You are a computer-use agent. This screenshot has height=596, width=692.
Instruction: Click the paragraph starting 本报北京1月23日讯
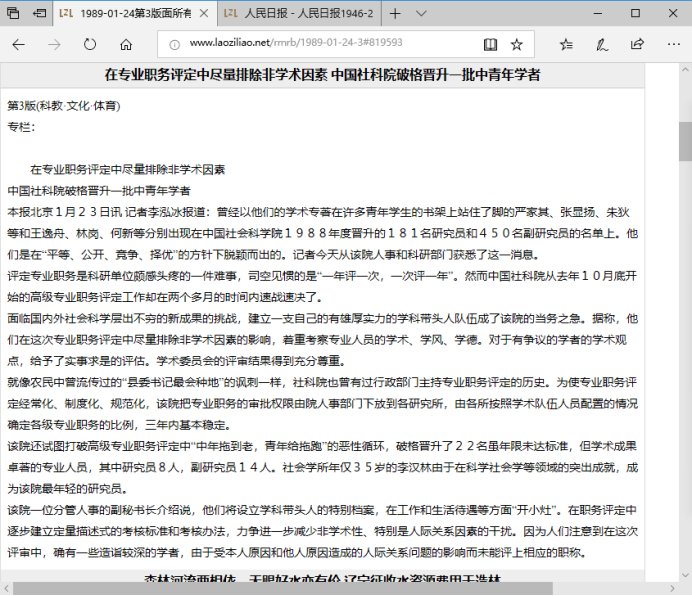pyautogui.click(x=323, y=234)
